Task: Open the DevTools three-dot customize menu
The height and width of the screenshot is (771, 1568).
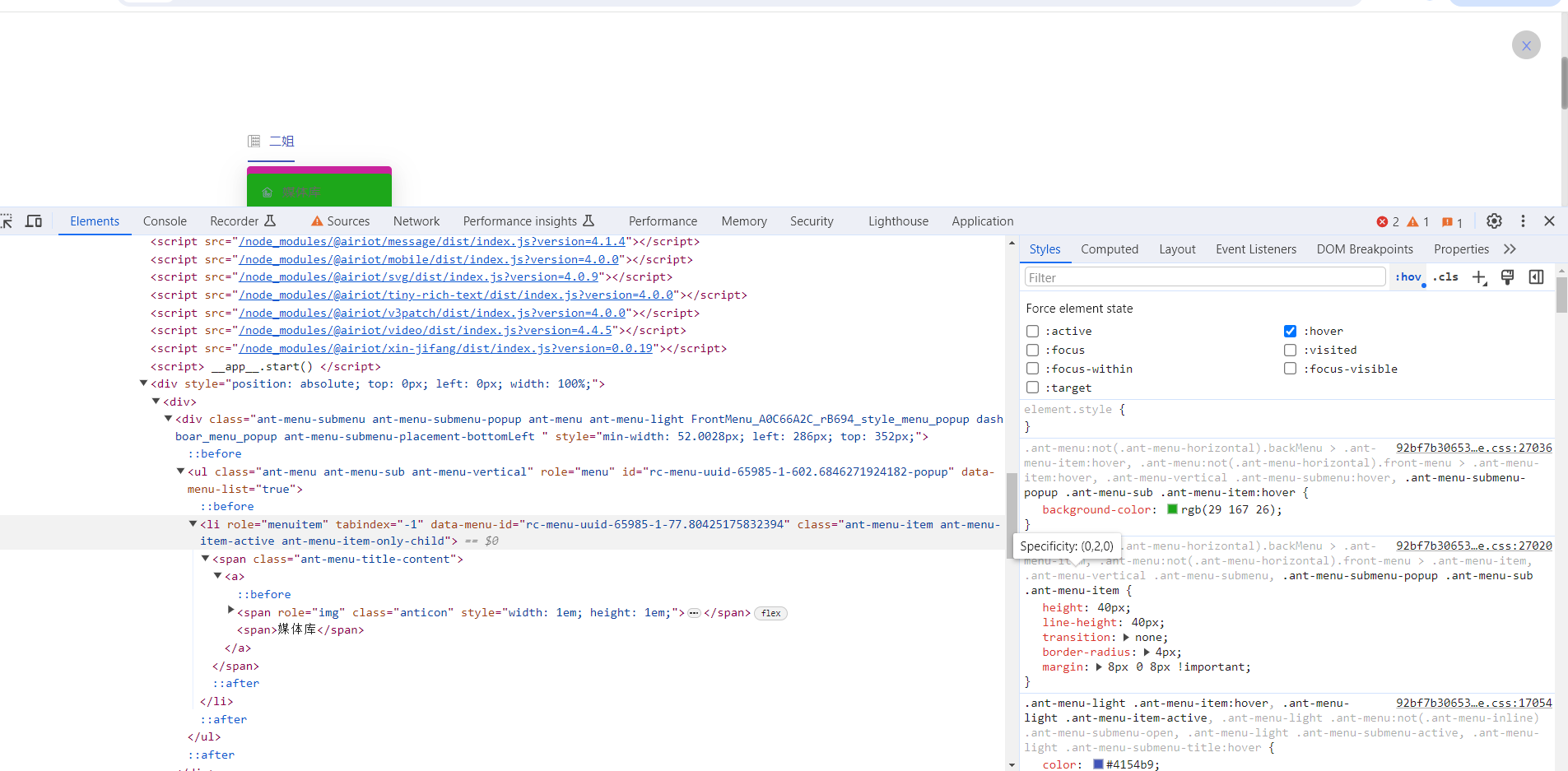Action: [1523, 221]
